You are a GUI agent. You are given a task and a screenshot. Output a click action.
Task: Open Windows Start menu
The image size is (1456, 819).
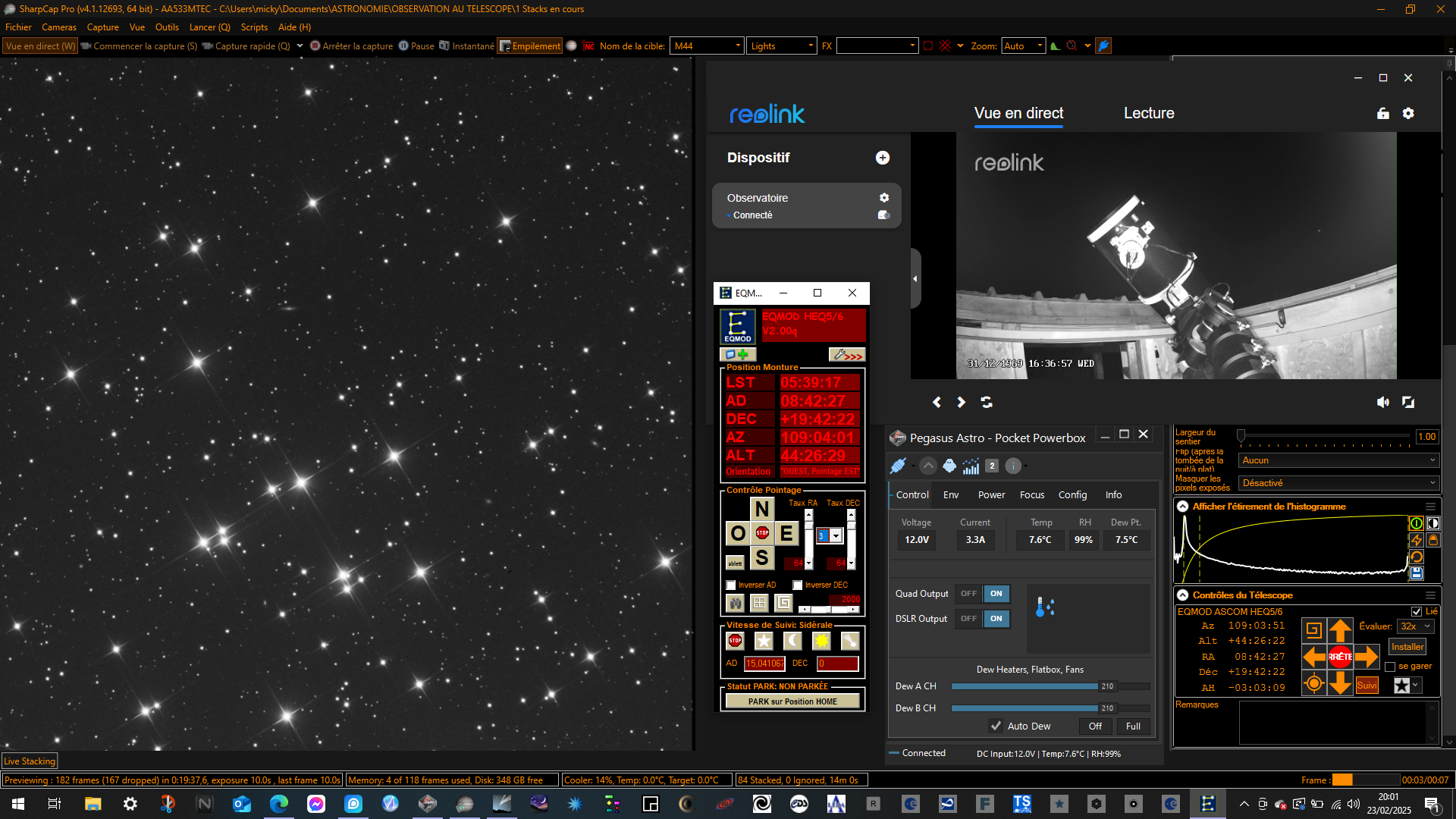click(x=18, y=804)
